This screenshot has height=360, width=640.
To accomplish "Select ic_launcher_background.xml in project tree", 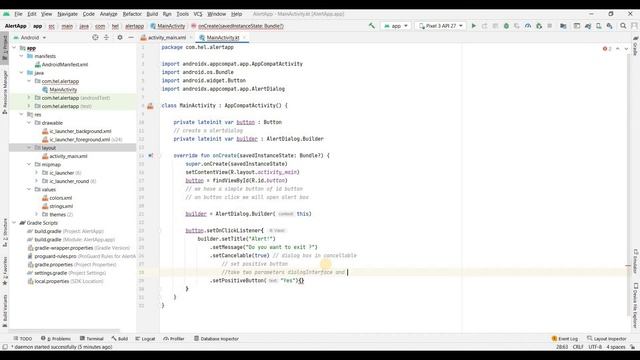I will pyautogui.click(x=77, y=131).
